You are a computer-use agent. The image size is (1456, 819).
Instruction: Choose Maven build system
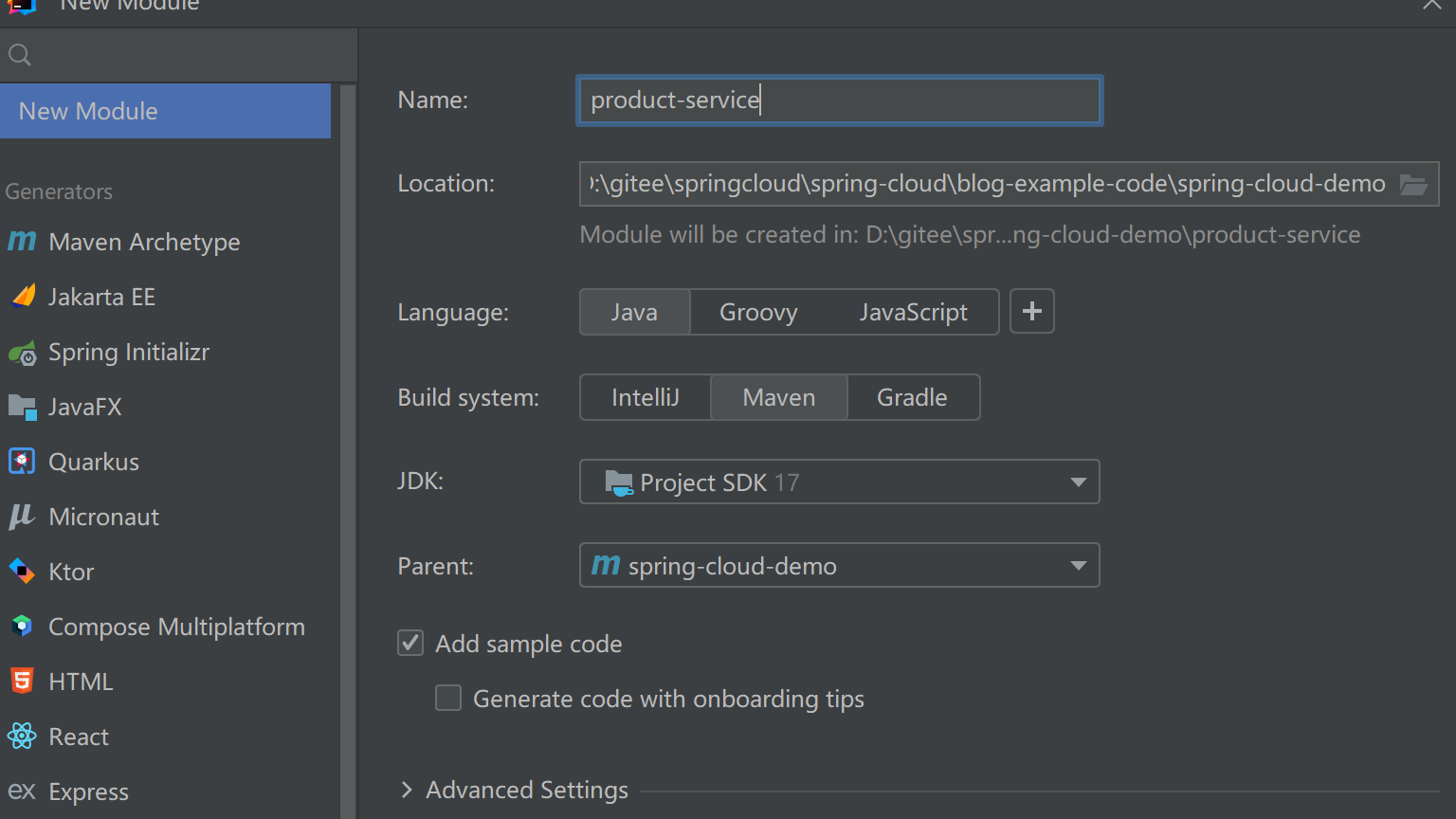click(x=778, y=397)
